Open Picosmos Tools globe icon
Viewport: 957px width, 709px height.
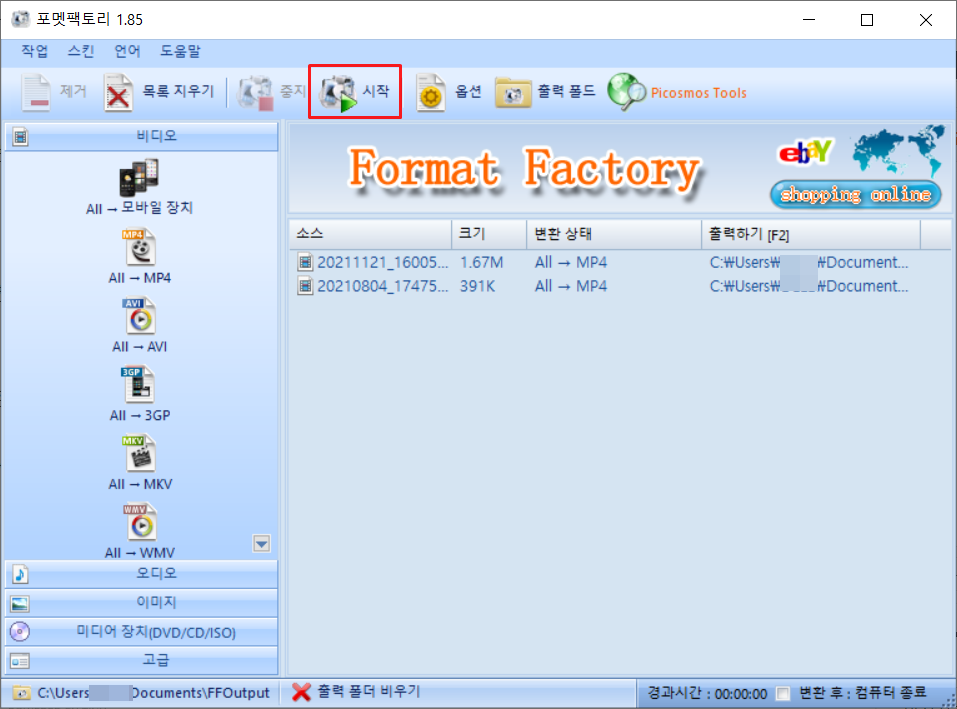point(626,92)
